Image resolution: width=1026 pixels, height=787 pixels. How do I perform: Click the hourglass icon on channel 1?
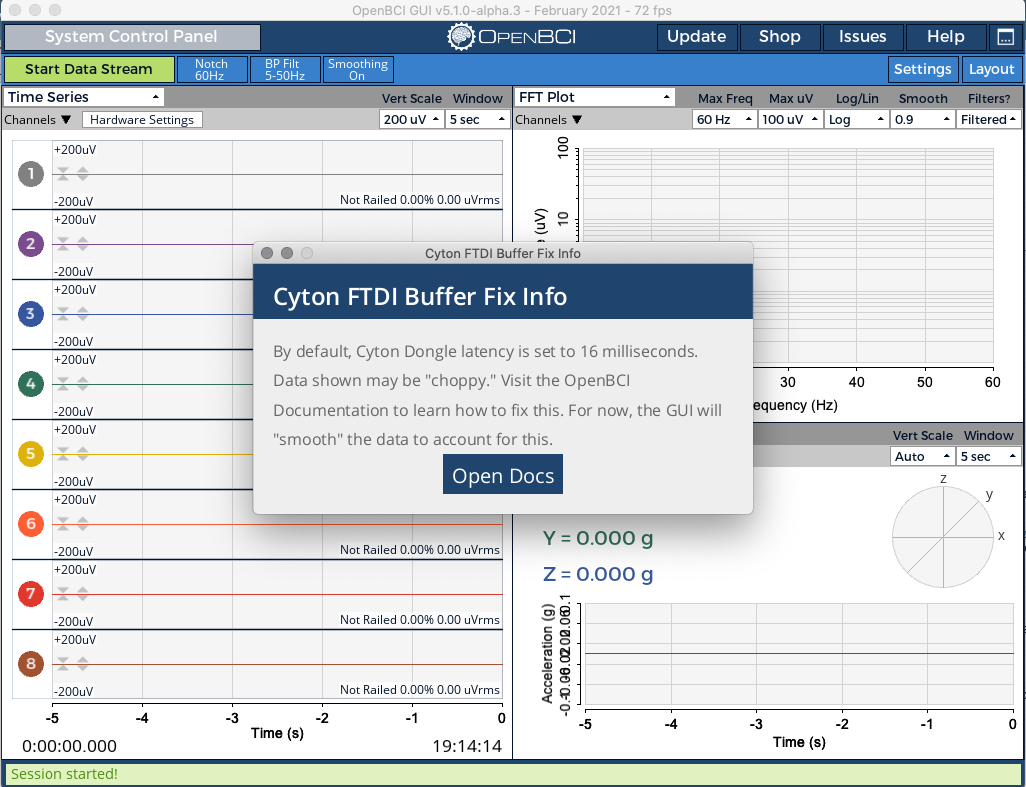coord(62,173)
